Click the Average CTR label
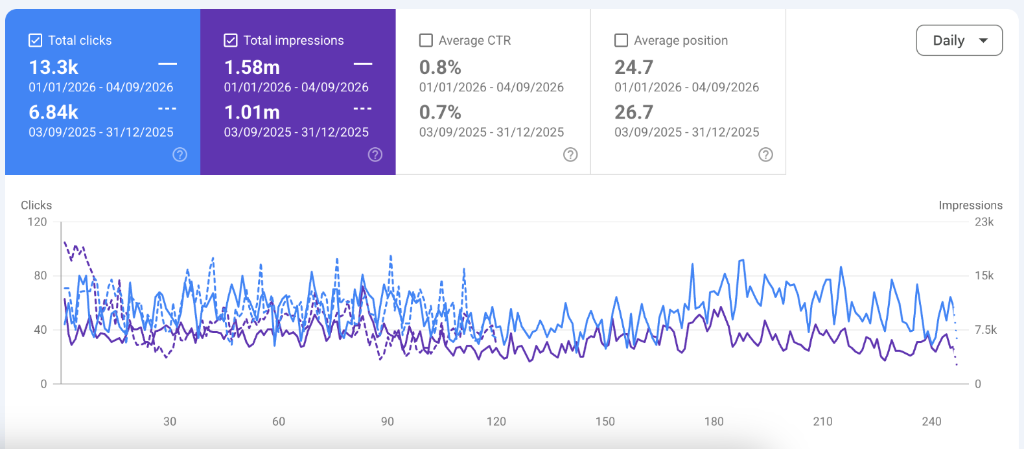The image size is (1024, 449). point(475,40)
